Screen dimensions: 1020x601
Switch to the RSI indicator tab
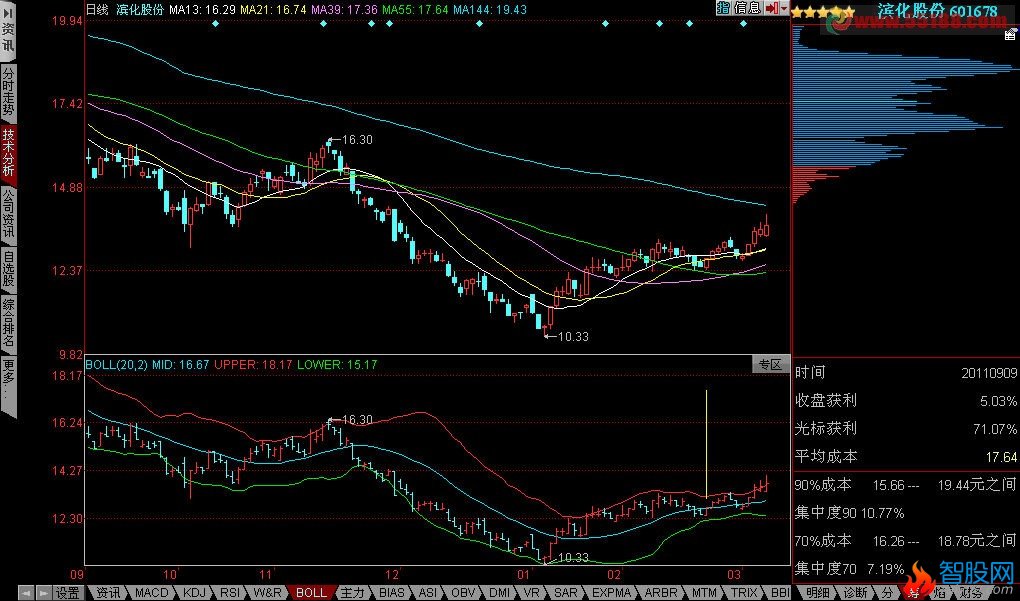point(230,593)
